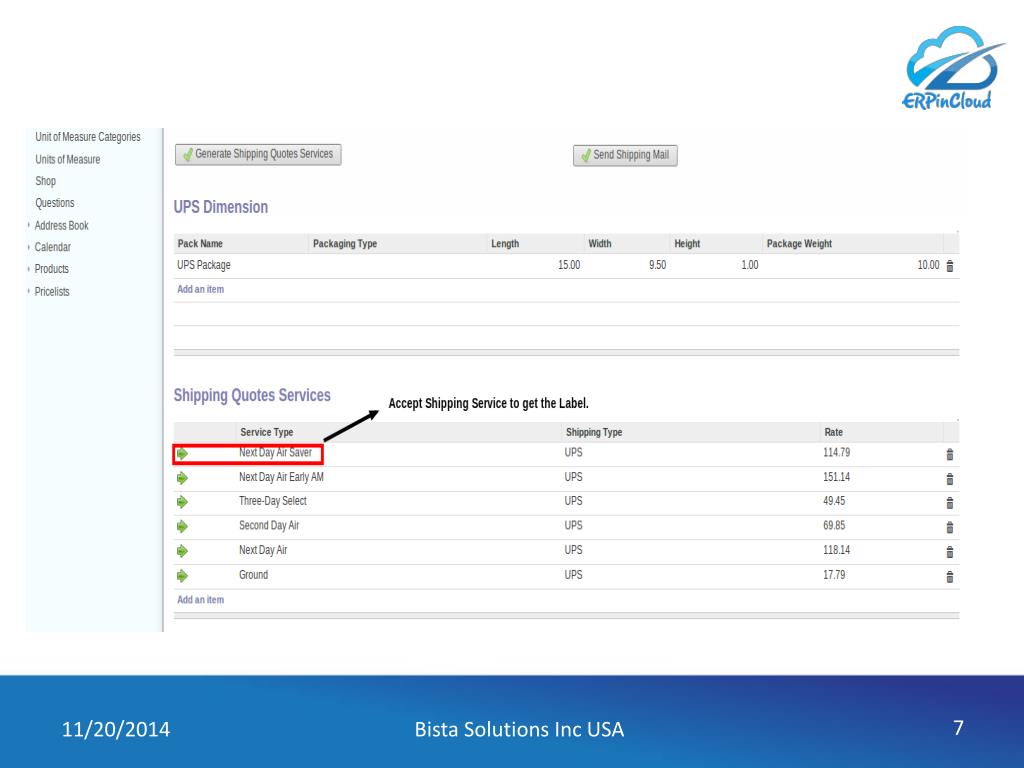
Task: Click the rate 49.45
Action: (x=834, y=501)
